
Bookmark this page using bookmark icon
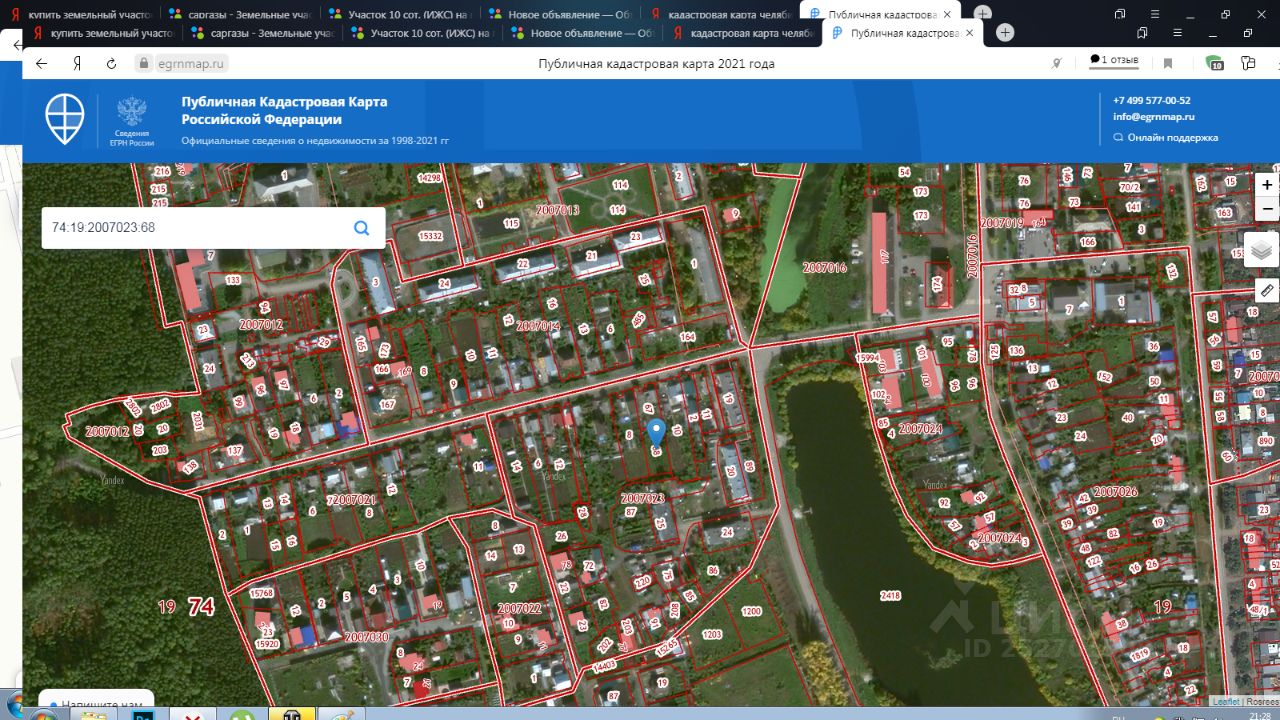tap(1167, 63)
